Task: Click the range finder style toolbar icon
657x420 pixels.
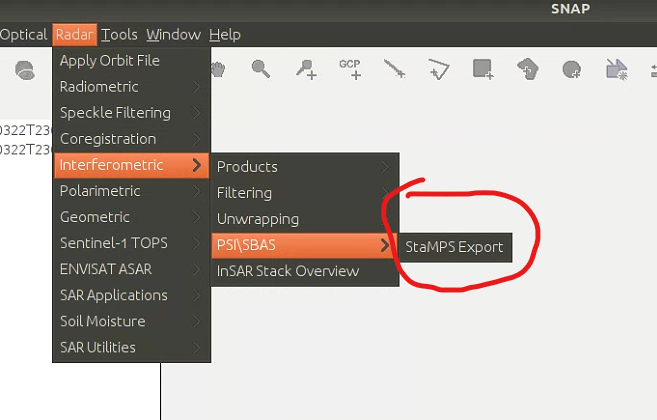Action: click(x=616, y=69)
